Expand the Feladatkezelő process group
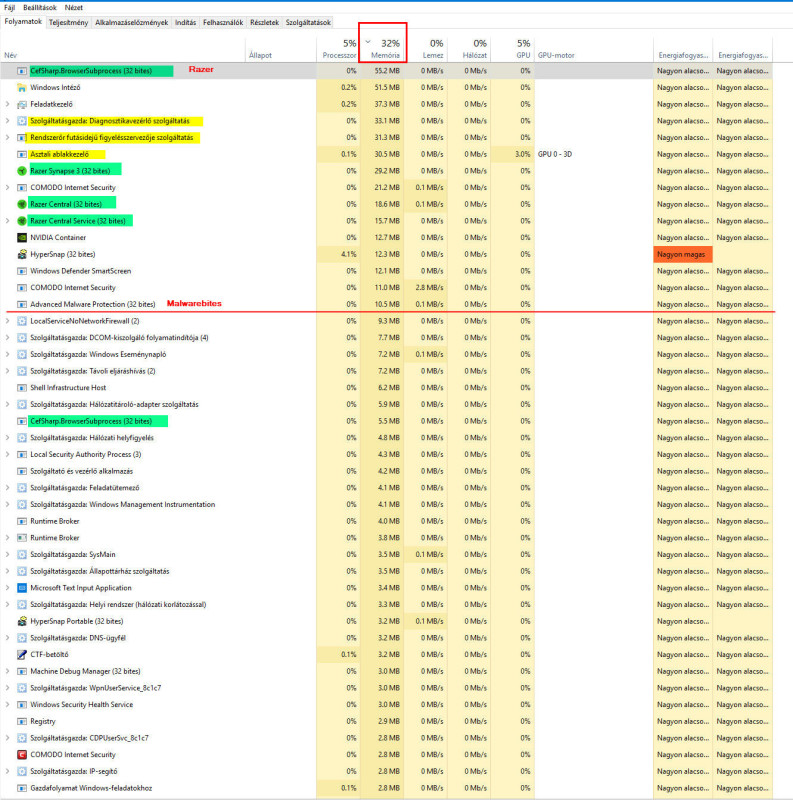This screenshot has height=800, width=793. [7, 104]
